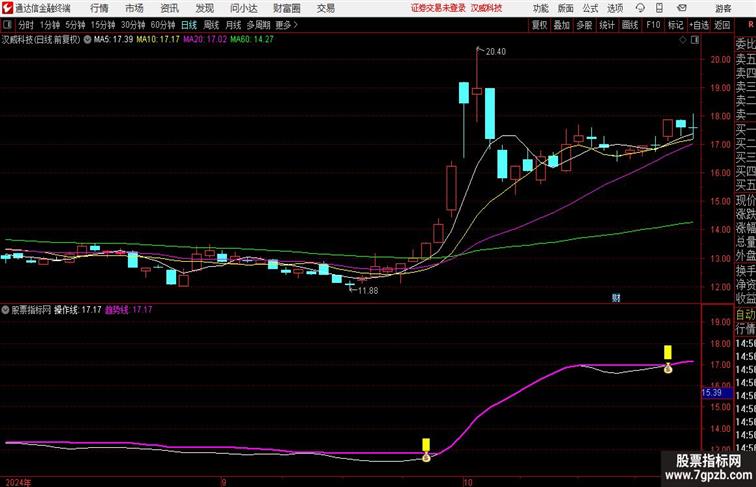Click the 趋势线 17.17 indicator label

point(129,310)
